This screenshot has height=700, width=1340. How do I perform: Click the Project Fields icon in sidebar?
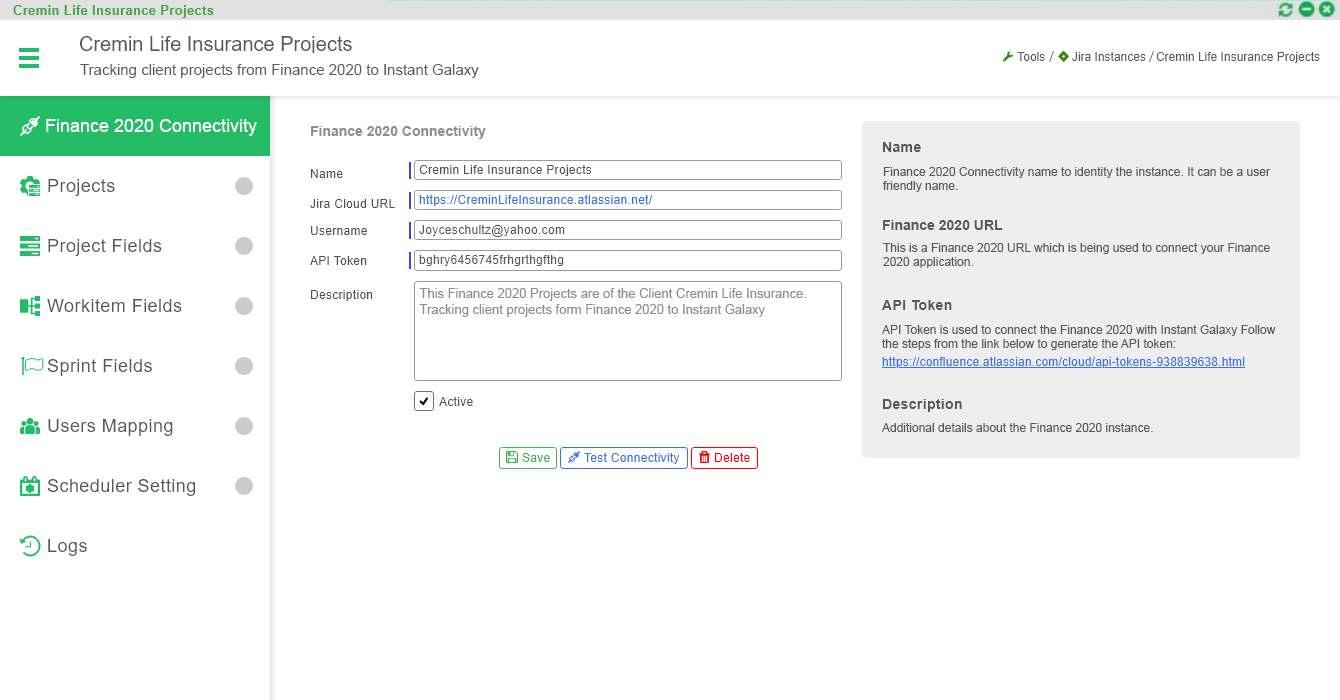point(30,246)
